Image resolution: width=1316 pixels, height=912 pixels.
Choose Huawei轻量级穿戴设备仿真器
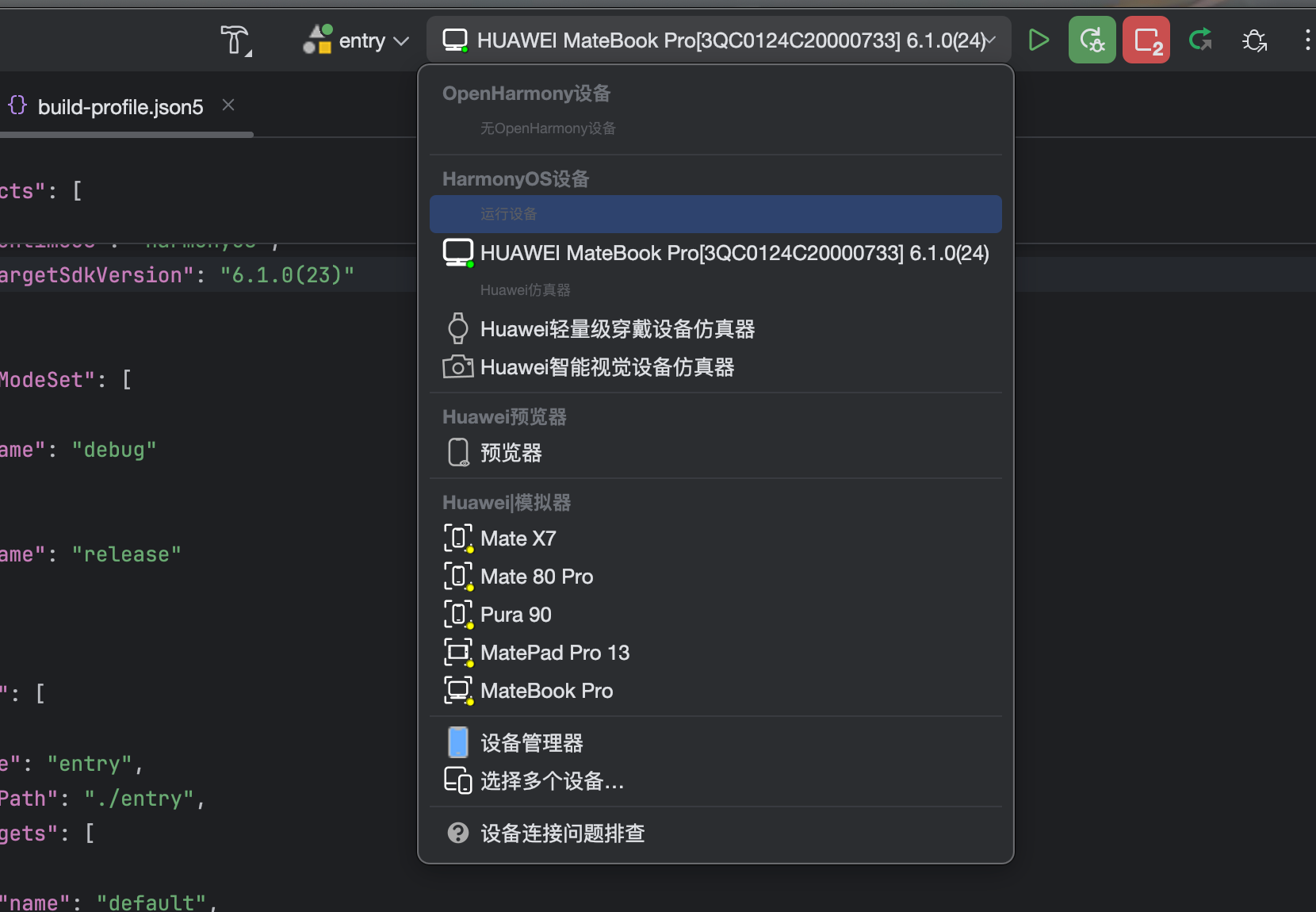click(716, 328)
